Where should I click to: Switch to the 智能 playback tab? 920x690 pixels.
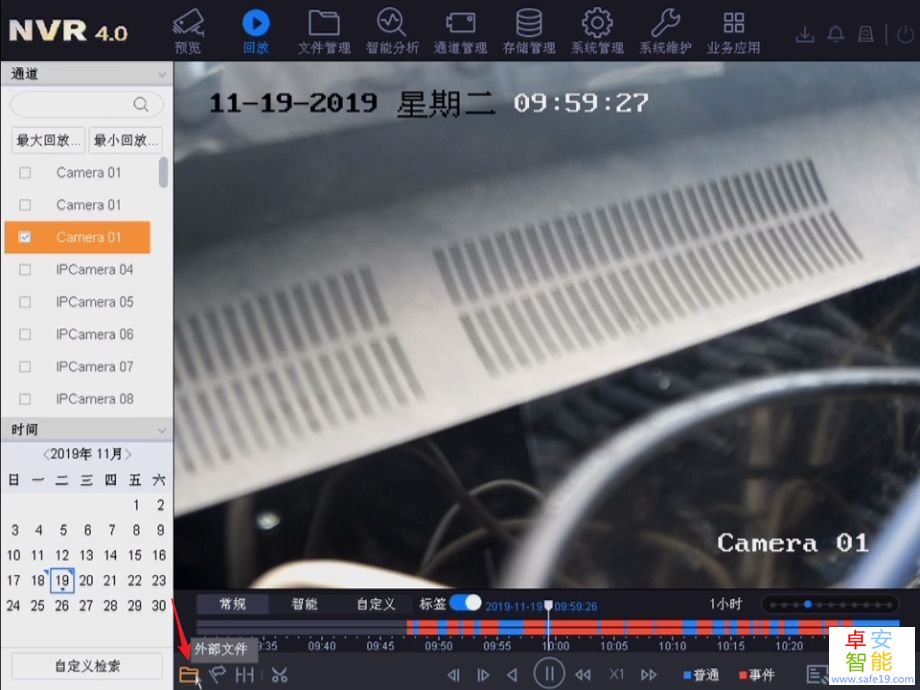[304, 604]
